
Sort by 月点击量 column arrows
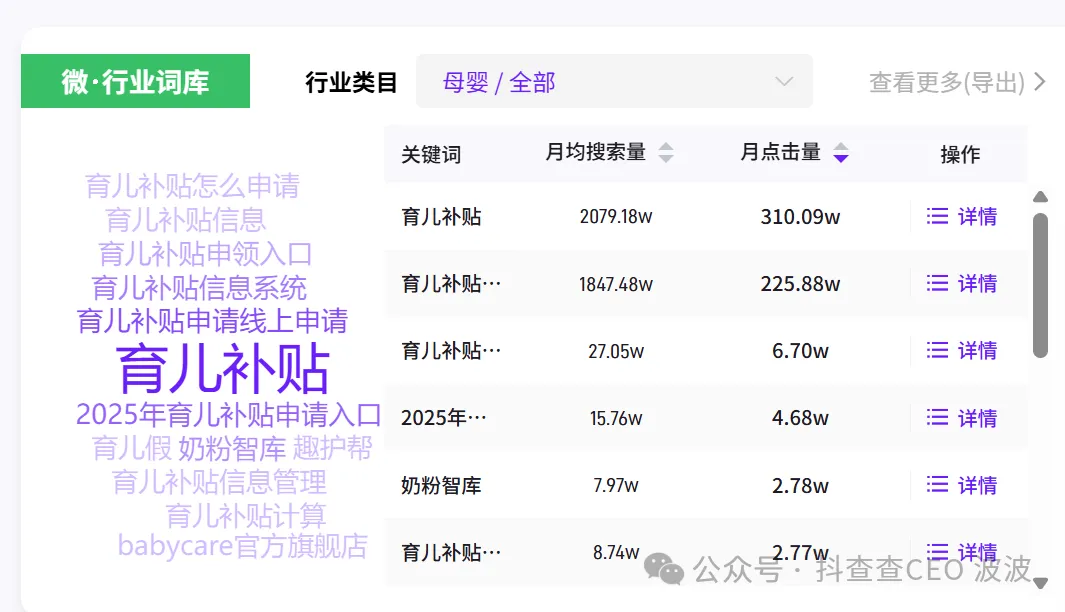[x=841, y=153]
